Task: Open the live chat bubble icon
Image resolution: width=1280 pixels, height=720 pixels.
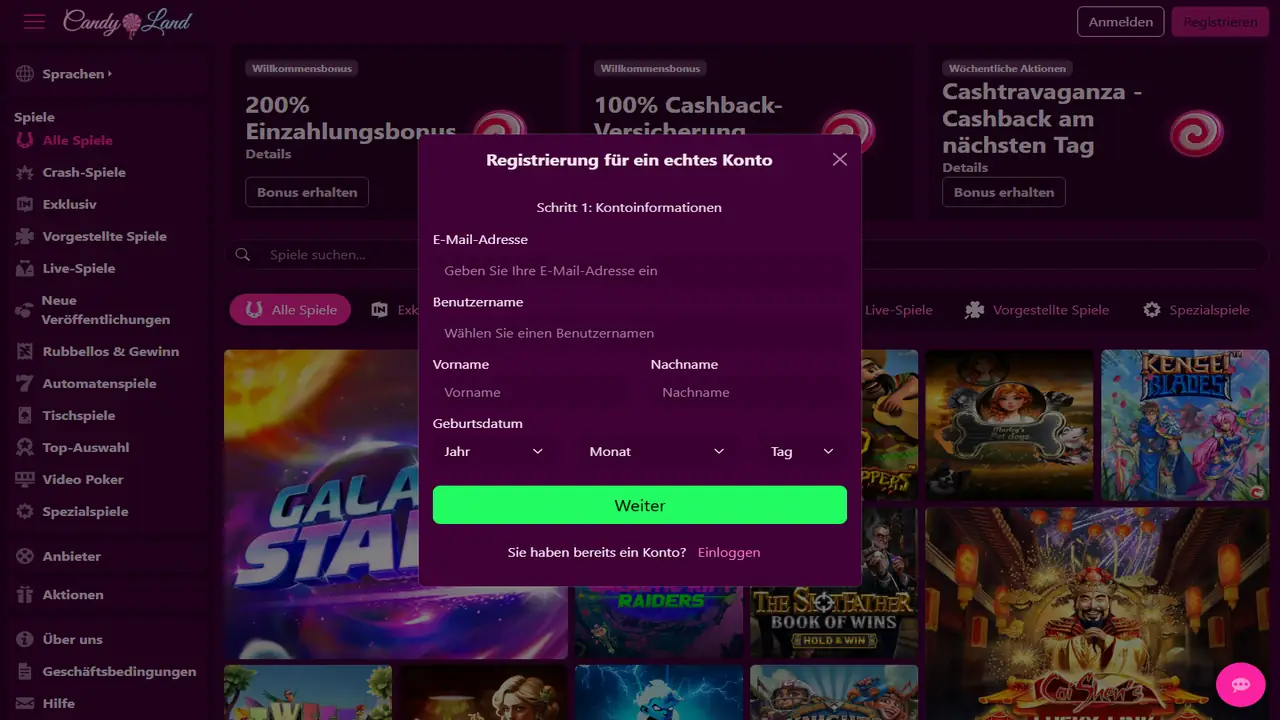Action: click(x=1241, y=685)
